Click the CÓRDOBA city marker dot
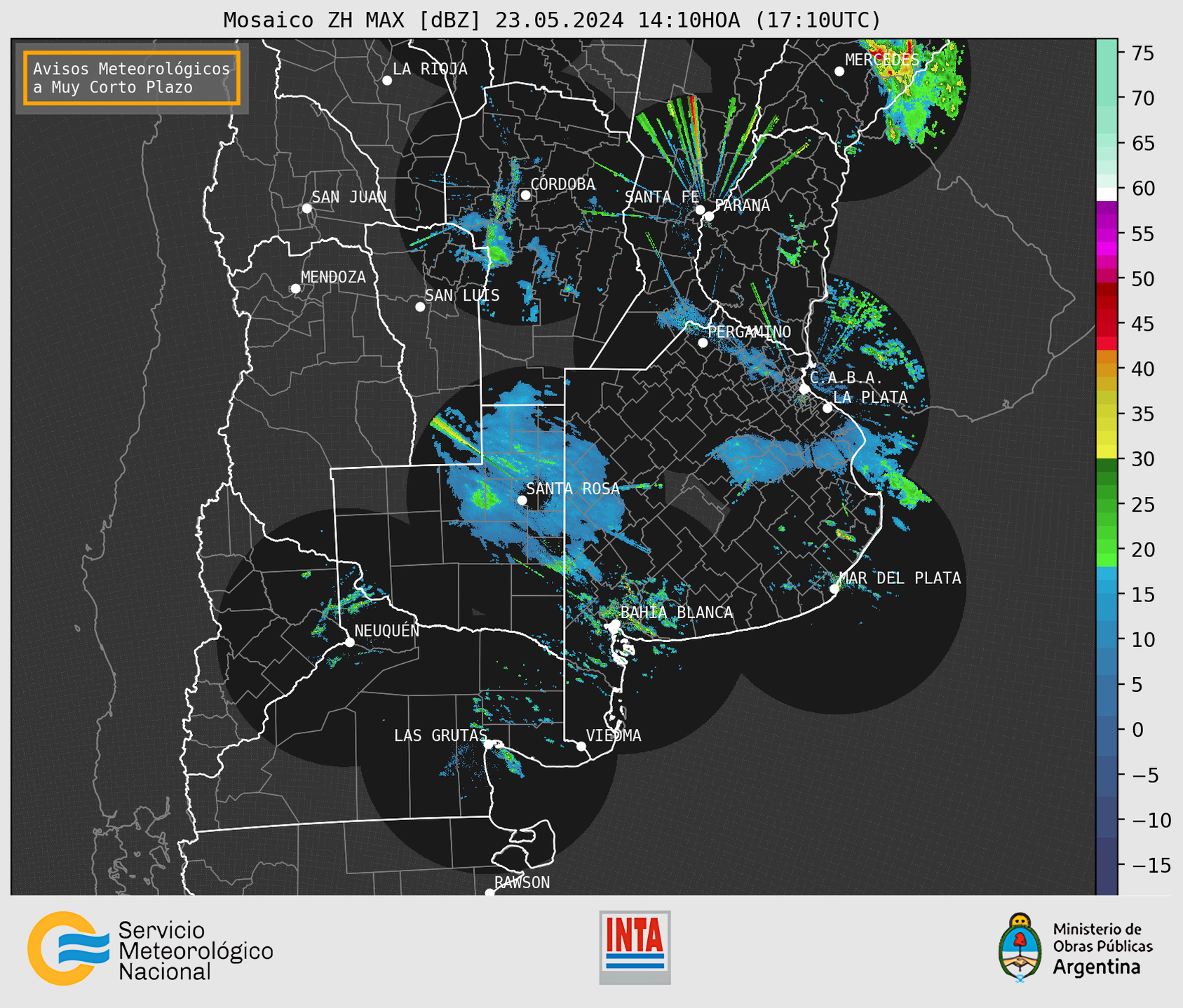This screenshot has width=1183, height=1008. click(525, 195)
